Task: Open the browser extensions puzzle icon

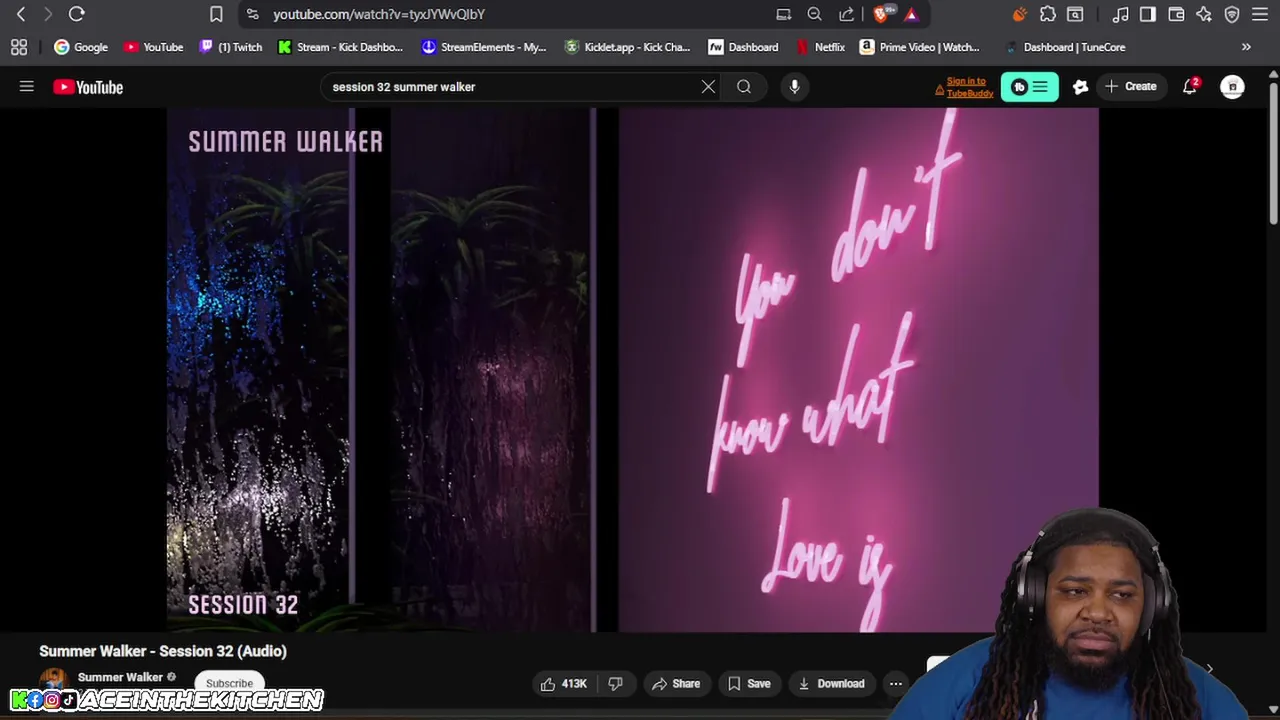Action: [1048, 14]
